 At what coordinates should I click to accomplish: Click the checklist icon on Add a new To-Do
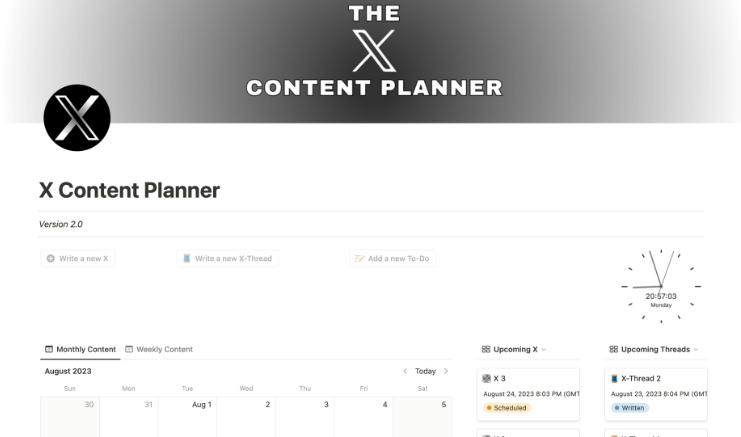pos(360,258)
